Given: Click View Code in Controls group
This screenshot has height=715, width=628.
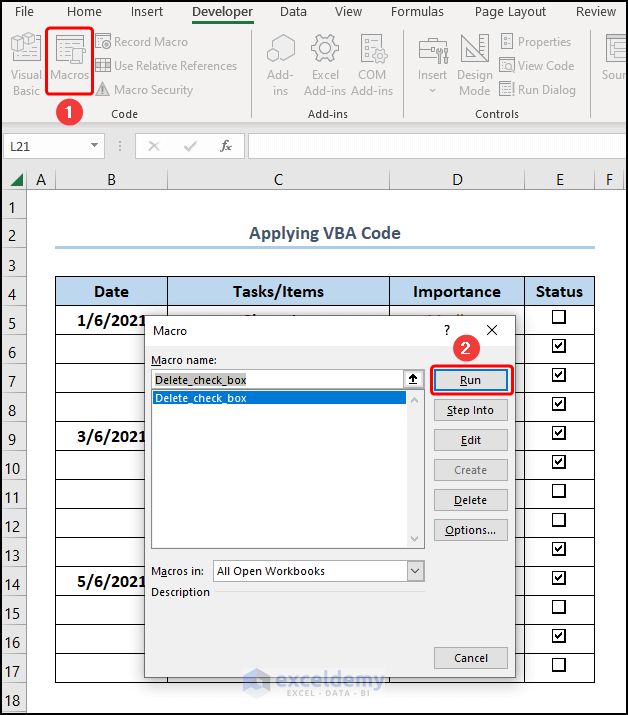Looking at the screenshot, I should (x=537, y=66).
